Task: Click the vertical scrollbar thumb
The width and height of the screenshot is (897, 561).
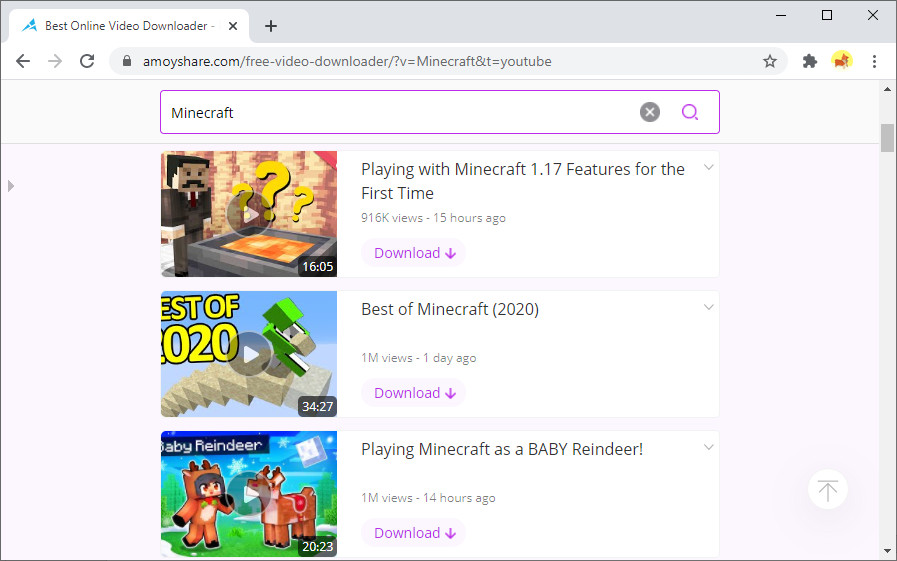Action: click(x=887, y=137)
